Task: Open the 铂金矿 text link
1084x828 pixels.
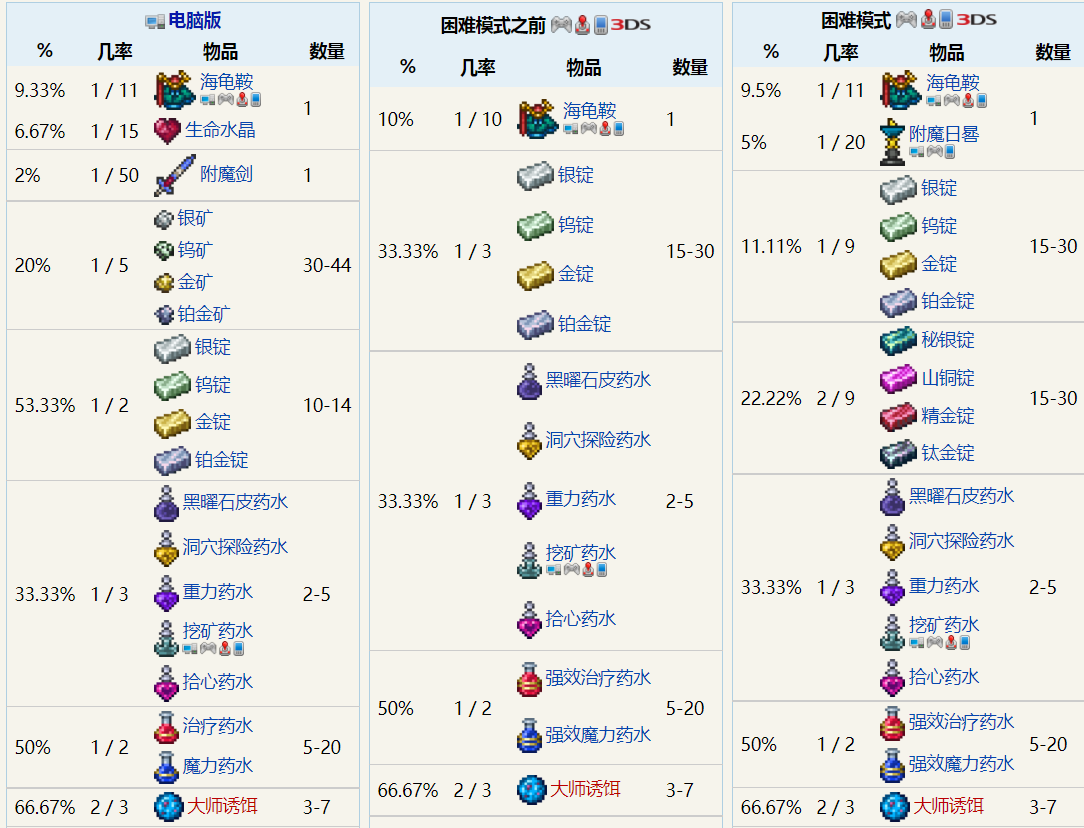Action: click(203, 314)
